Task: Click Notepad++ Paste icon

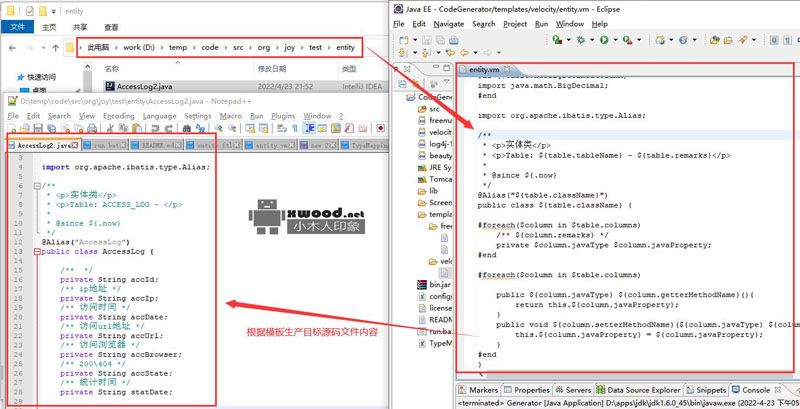Action: coord(137,128)
